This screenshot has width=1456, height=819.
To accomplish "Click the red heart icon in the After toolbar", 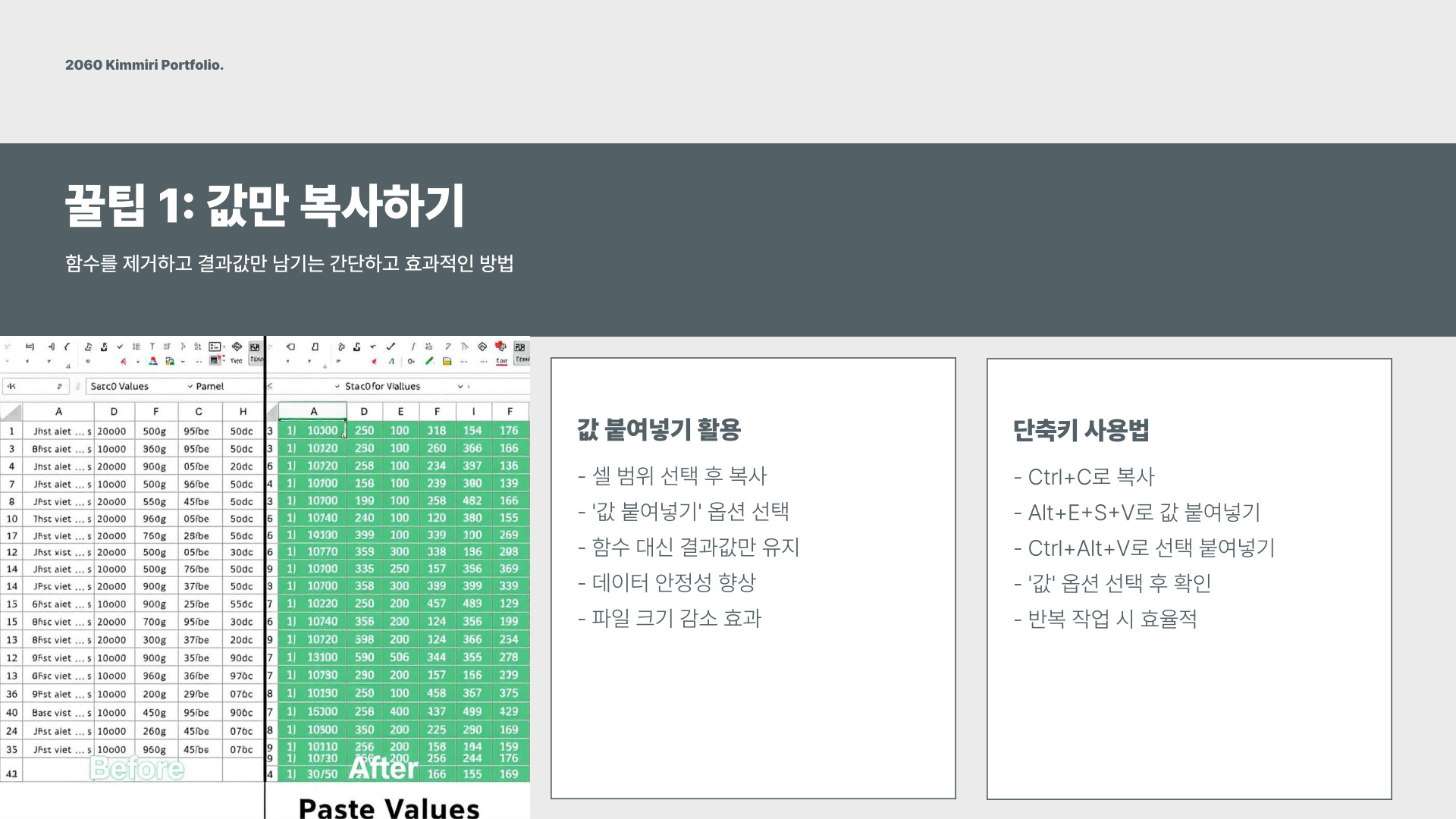I will click(500, 346).
